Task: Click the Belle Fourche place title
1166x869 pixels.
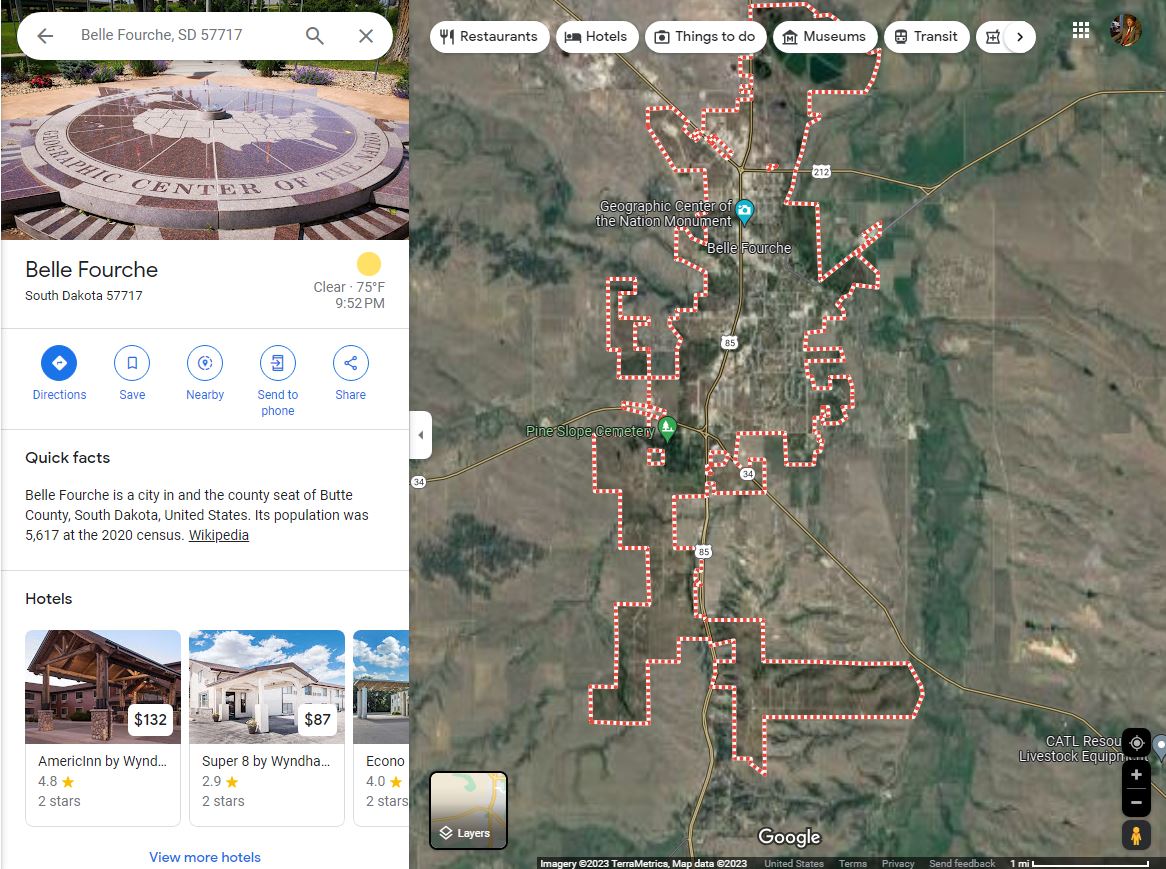Action: click(x=91, y=269)
